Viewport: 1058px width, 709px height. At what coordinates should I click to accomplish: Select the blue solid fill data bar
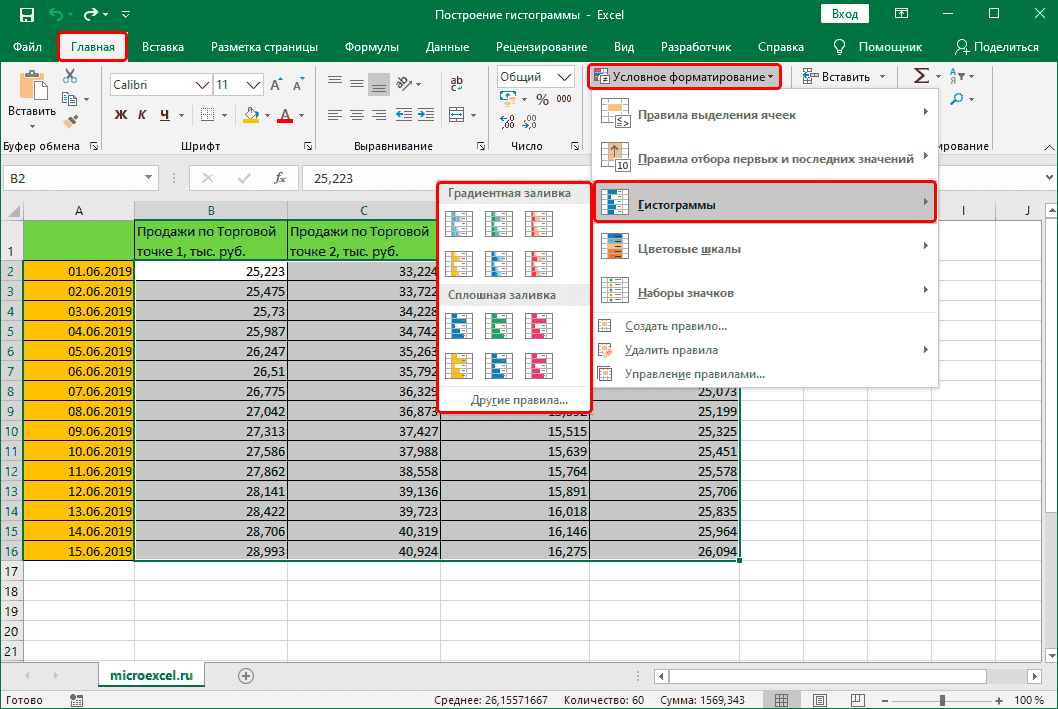coord(459,326)
